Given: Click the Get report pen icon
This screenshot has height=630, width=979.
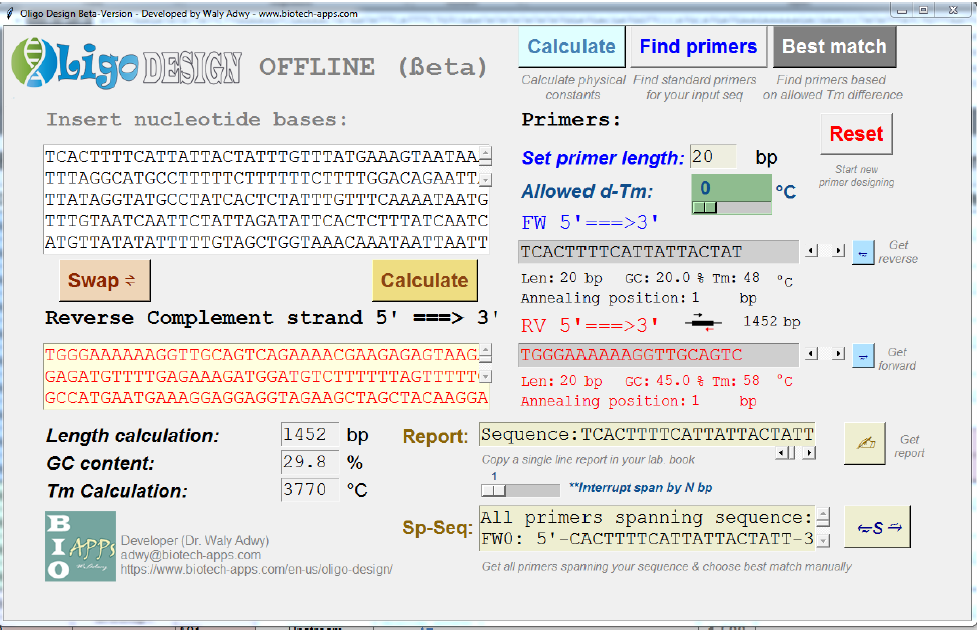Looking at the screenshot, I should tap(865, 443).
